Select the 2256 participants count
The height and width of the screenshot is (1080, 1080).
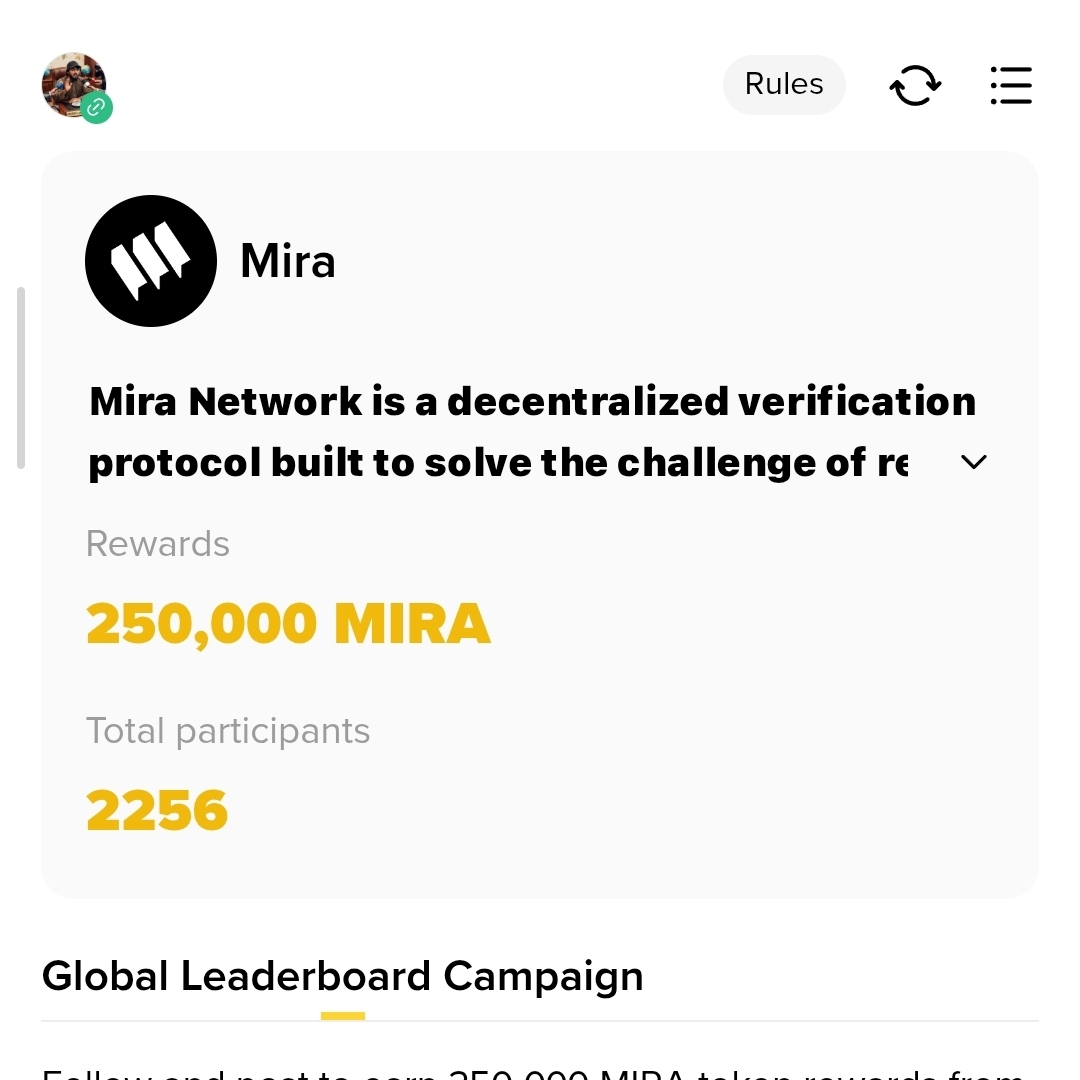[157, 810]
